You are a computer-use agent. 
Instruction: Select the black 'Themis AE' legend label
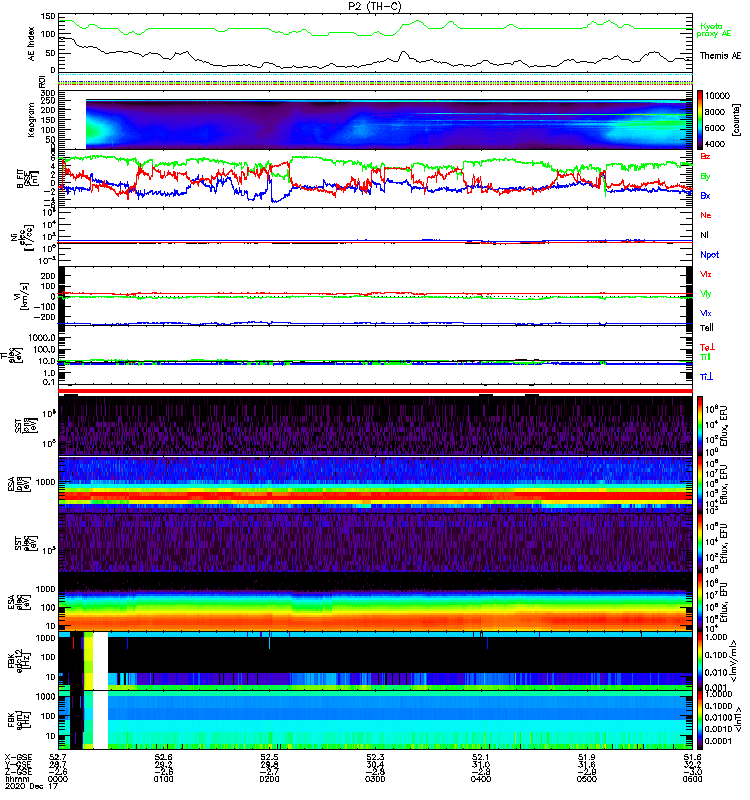coord(720,56)
